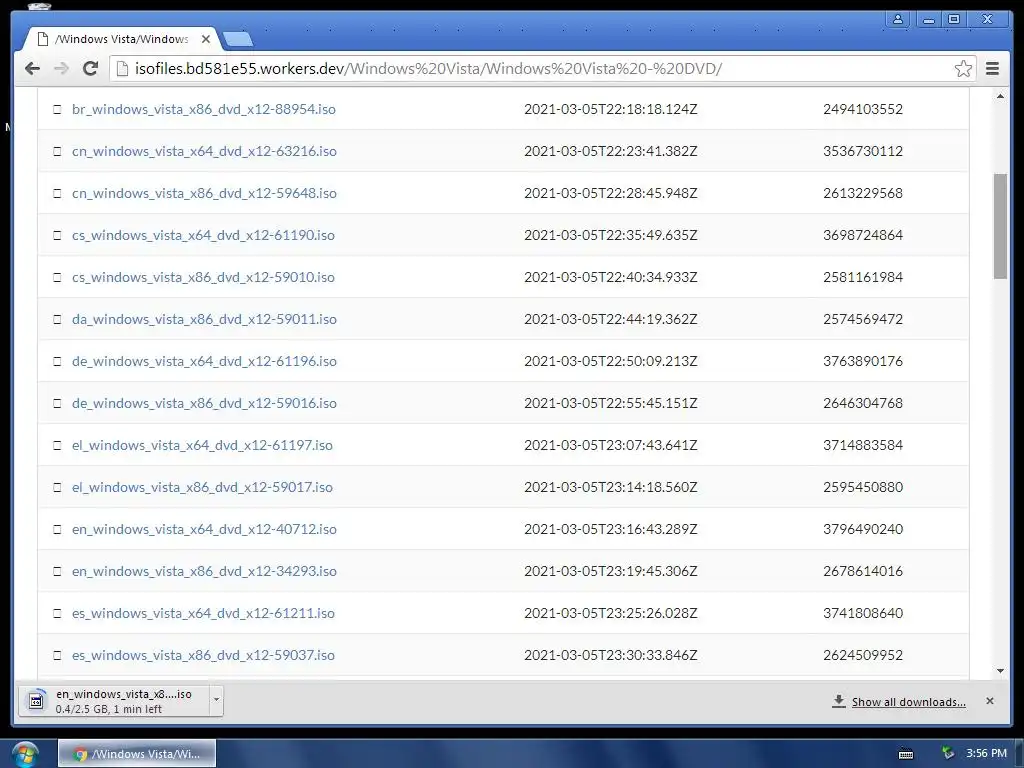Click file icon beside da_windows_vista_x86 iso

click(x=57, y=319)
